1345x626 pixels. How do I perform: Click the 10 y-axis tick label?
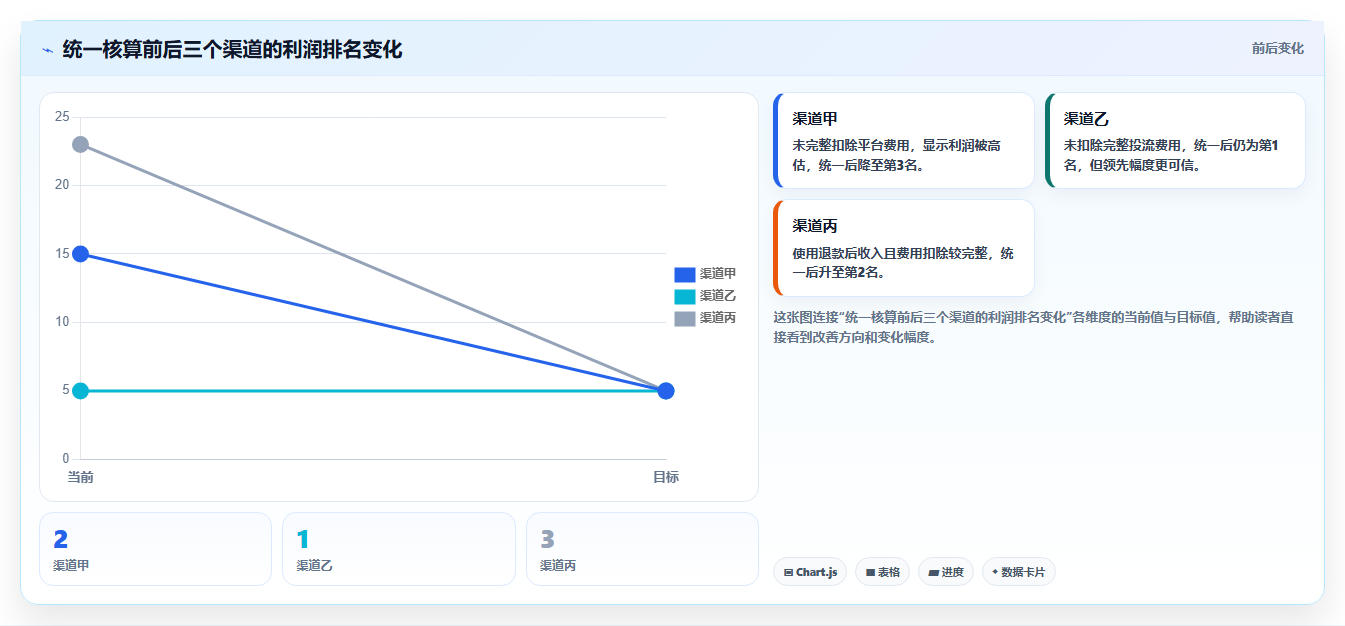click(62, 322)
